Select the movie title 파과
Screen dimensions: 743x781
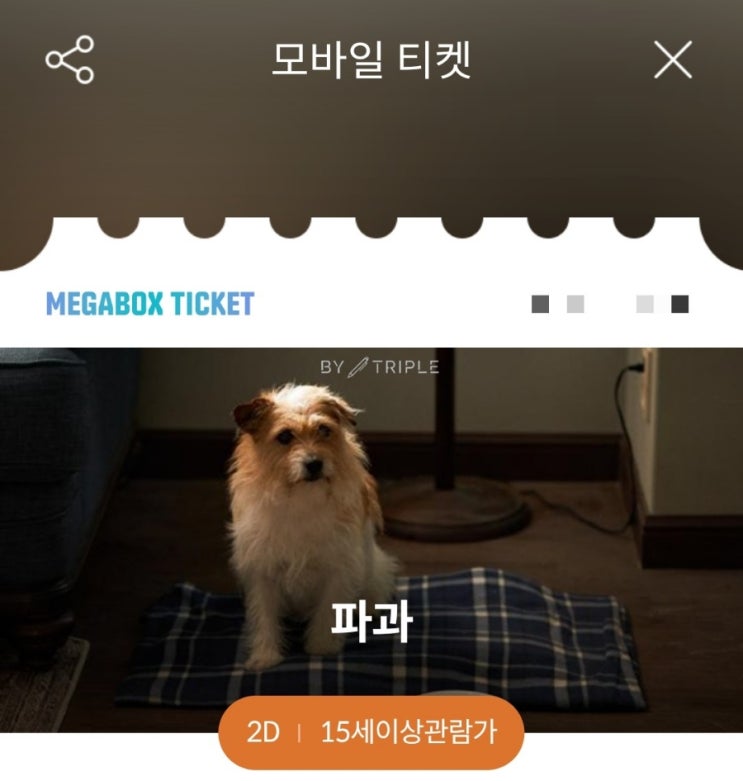tap(372, 621)
